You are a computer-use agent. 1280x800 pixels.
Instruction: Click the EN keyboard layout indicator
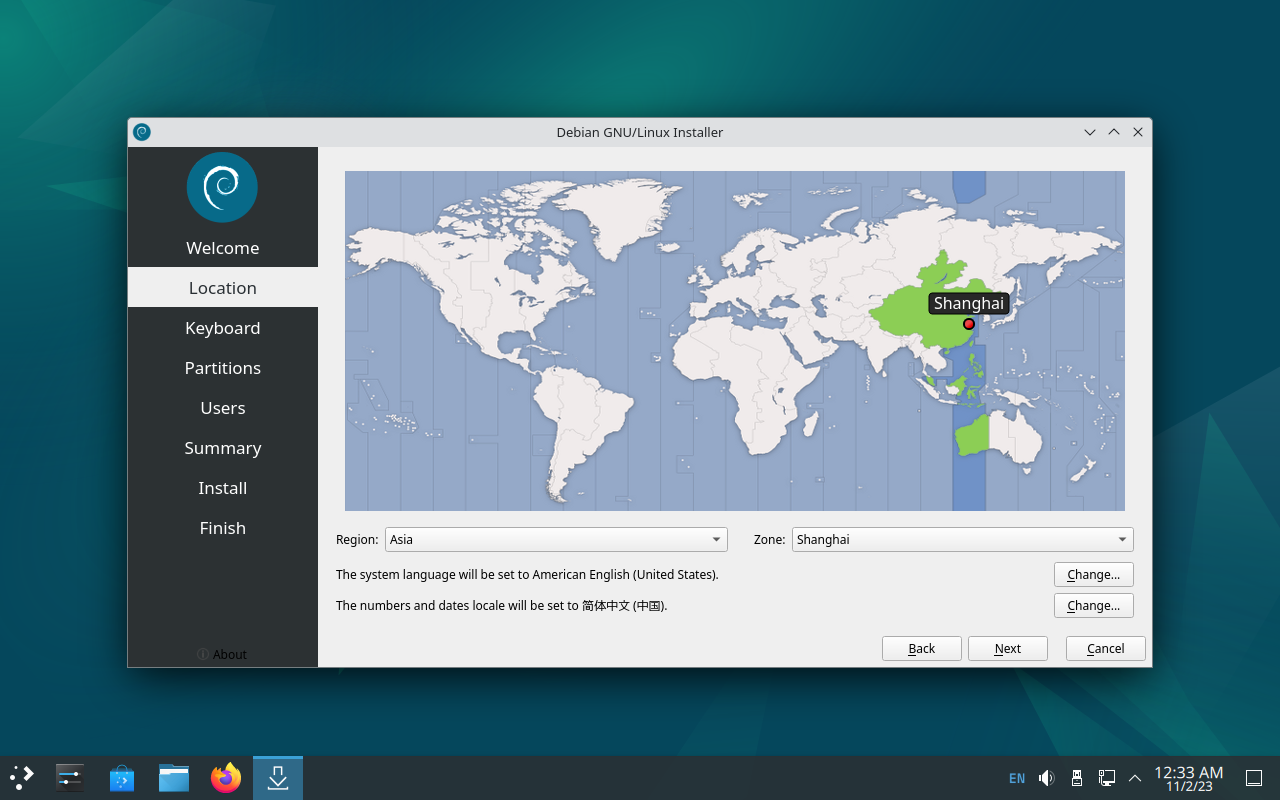(1017, 778)
